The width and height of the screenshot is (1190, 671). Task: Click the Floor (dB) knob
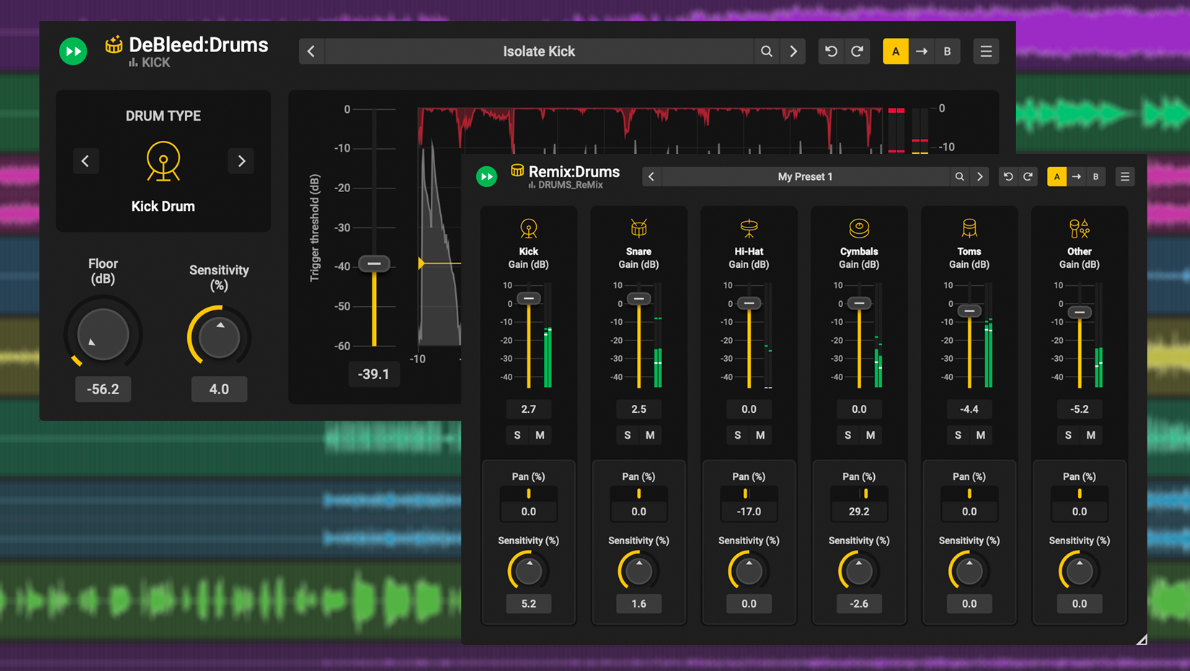tap(103, 334)
